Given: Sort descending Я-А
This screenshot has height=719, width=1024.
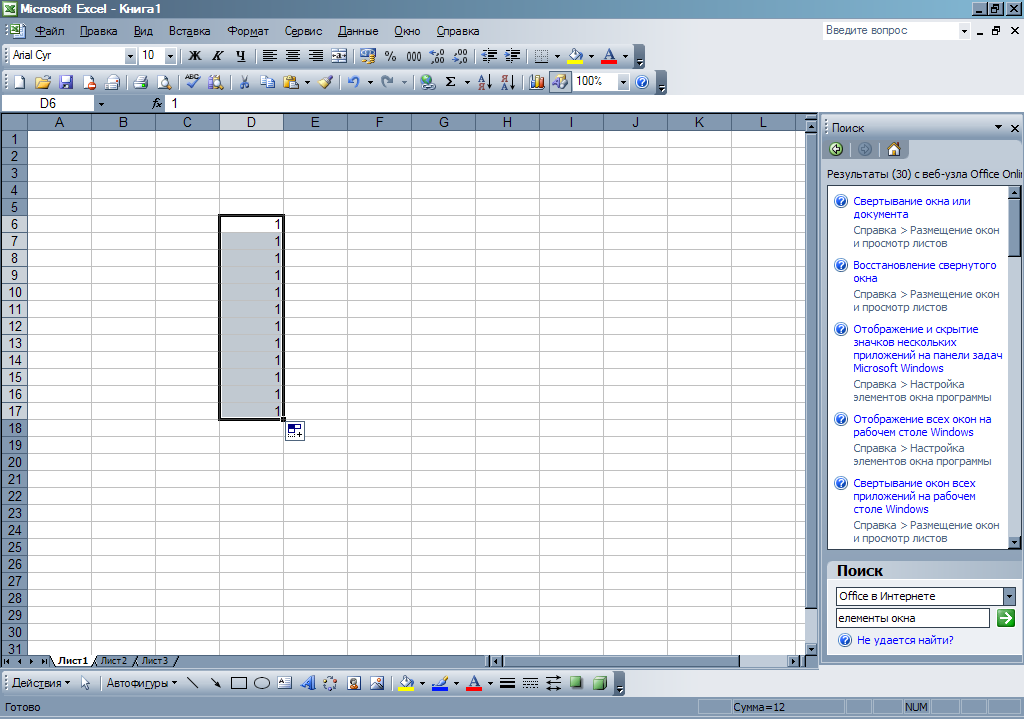Looking at the screenshot, I should coord(508,82).
